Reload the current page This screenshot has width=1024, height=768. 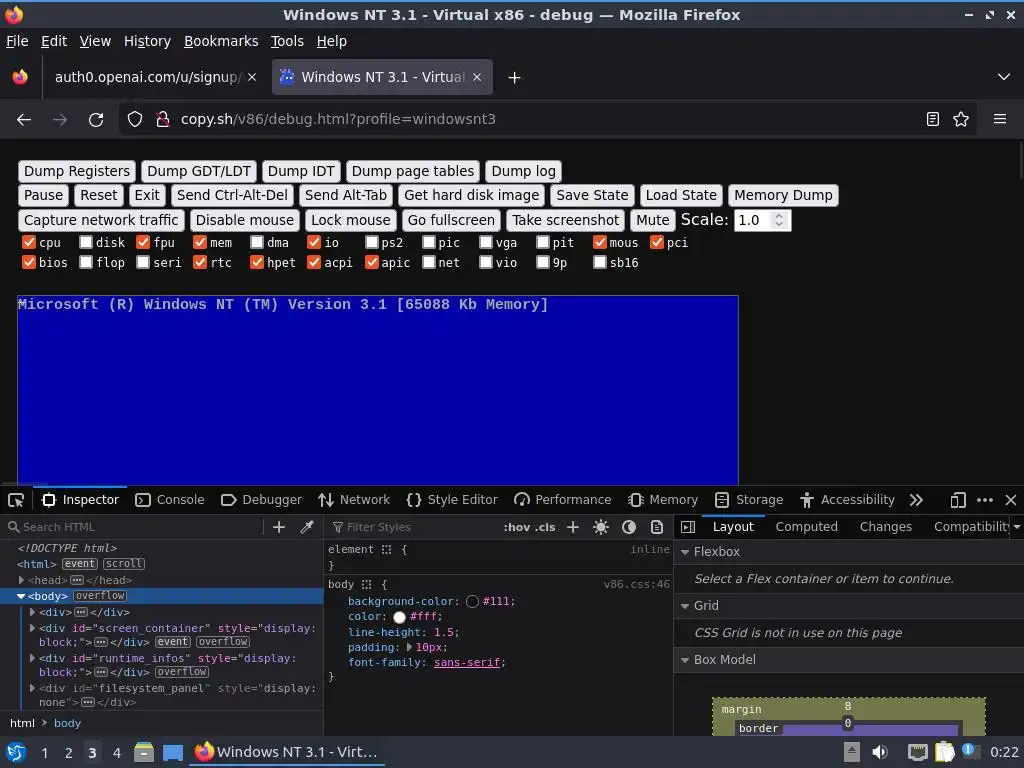point(96,120)
